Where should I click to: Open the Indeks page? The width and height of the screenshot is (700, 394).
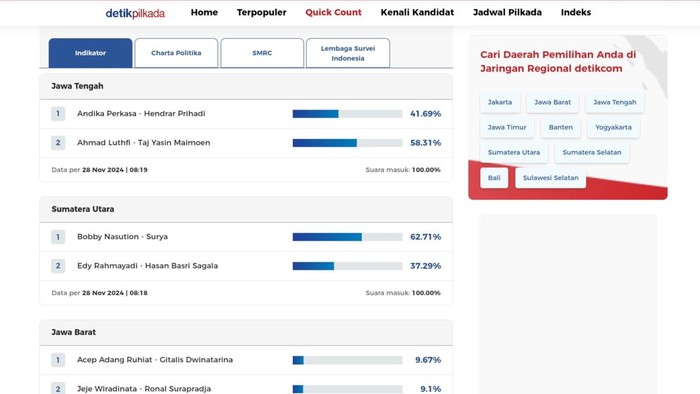pyautogui.click(x=576, y=12)
